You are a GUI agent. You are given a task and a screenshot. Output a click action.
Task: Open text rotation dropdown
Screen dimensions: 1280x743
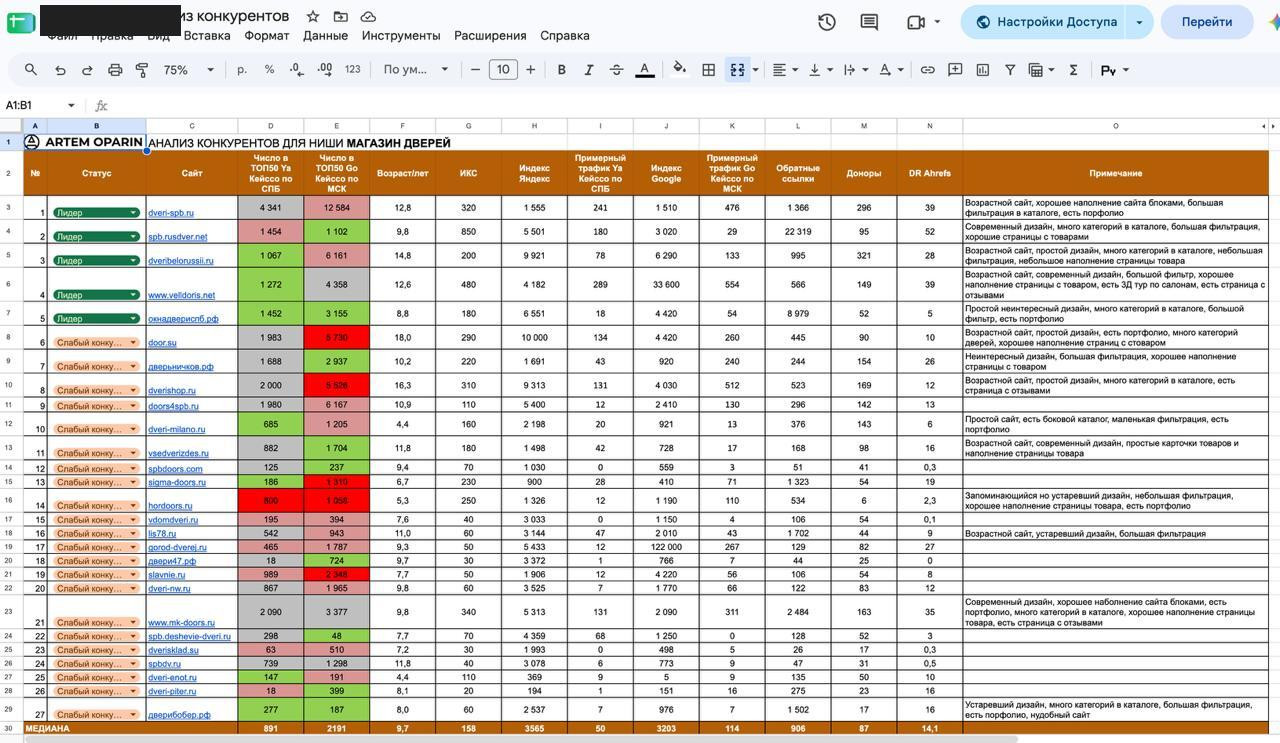890,70
